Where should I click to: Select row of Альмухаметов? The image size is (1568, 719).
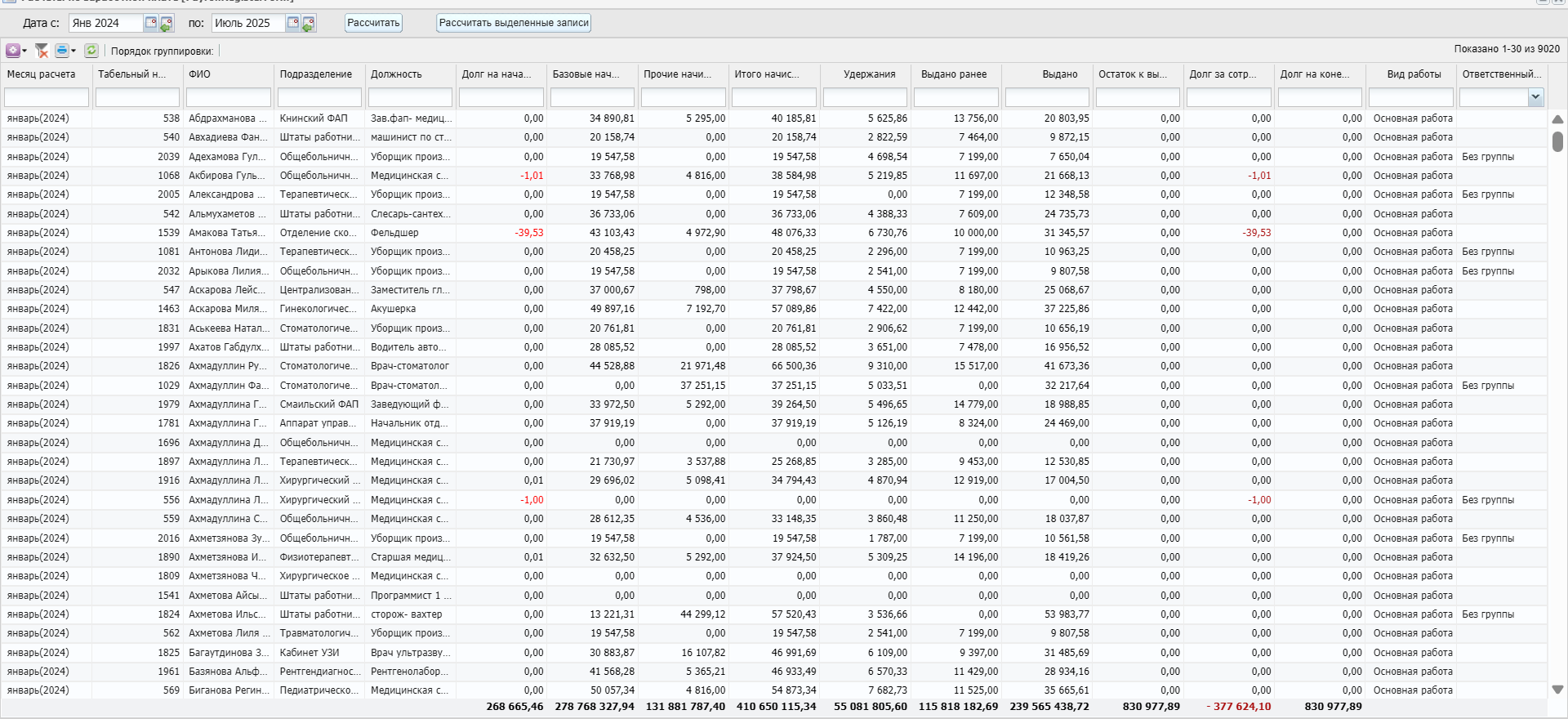774,214
